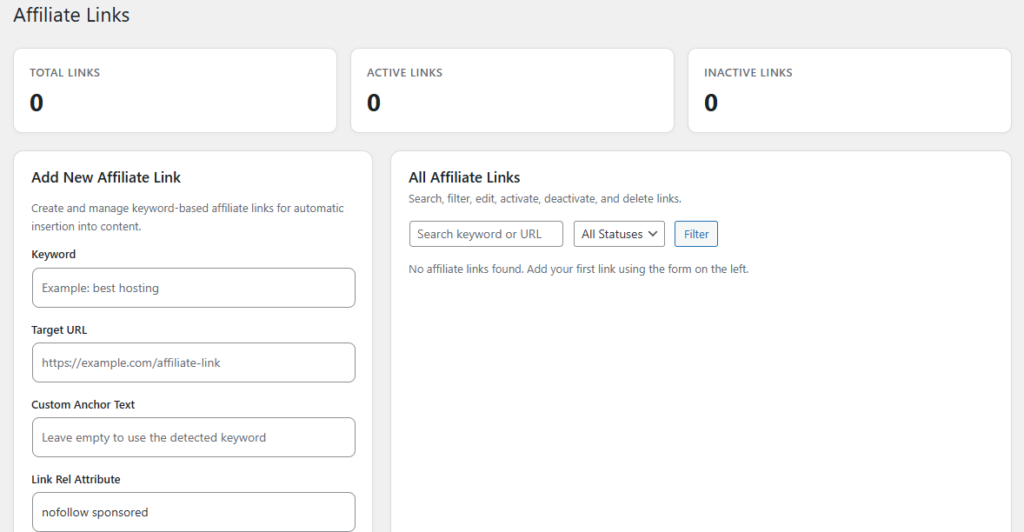Click the Add New Affiliate Link heading

tap(106, 178)
